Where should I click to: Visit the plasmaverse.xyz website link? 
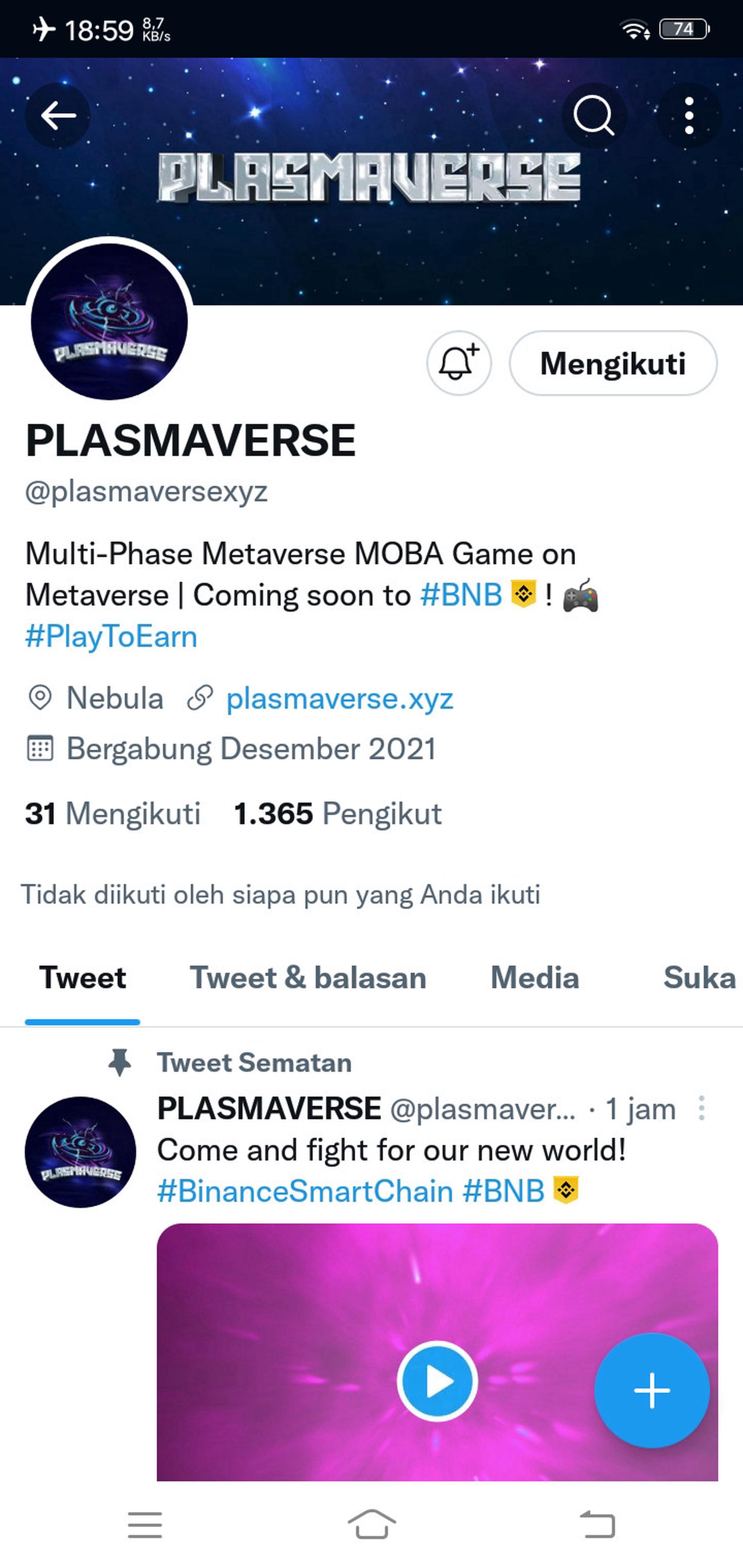coord(340,698)
